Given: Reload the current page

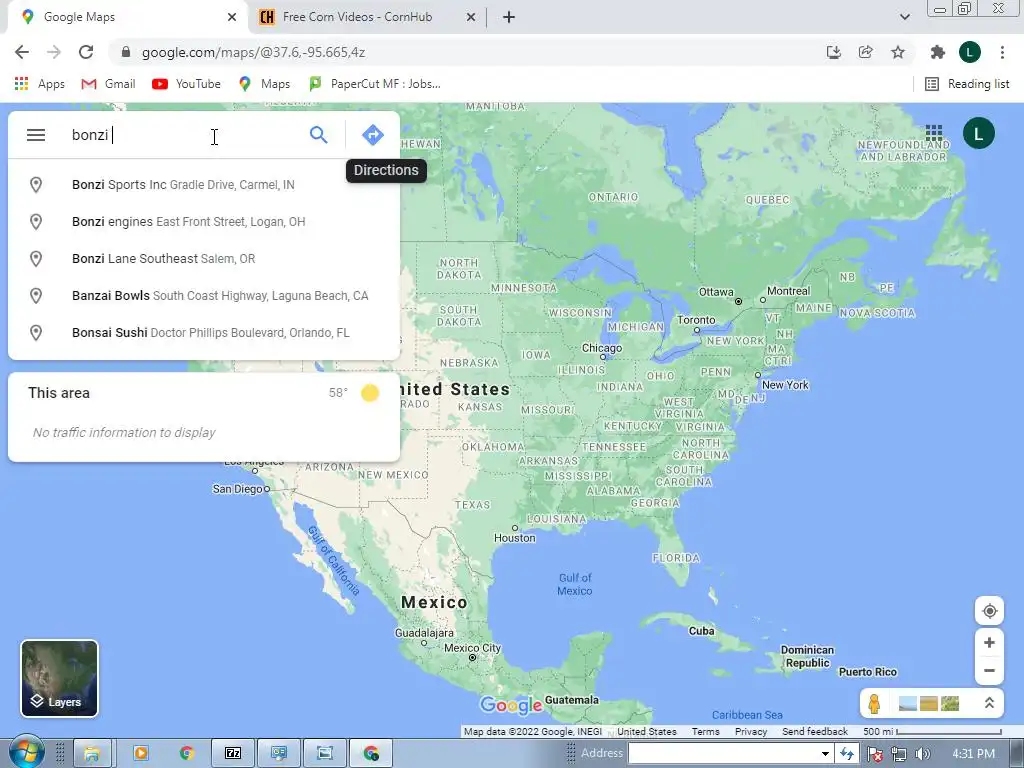Looking at the screenshot, I should [86, 52].
